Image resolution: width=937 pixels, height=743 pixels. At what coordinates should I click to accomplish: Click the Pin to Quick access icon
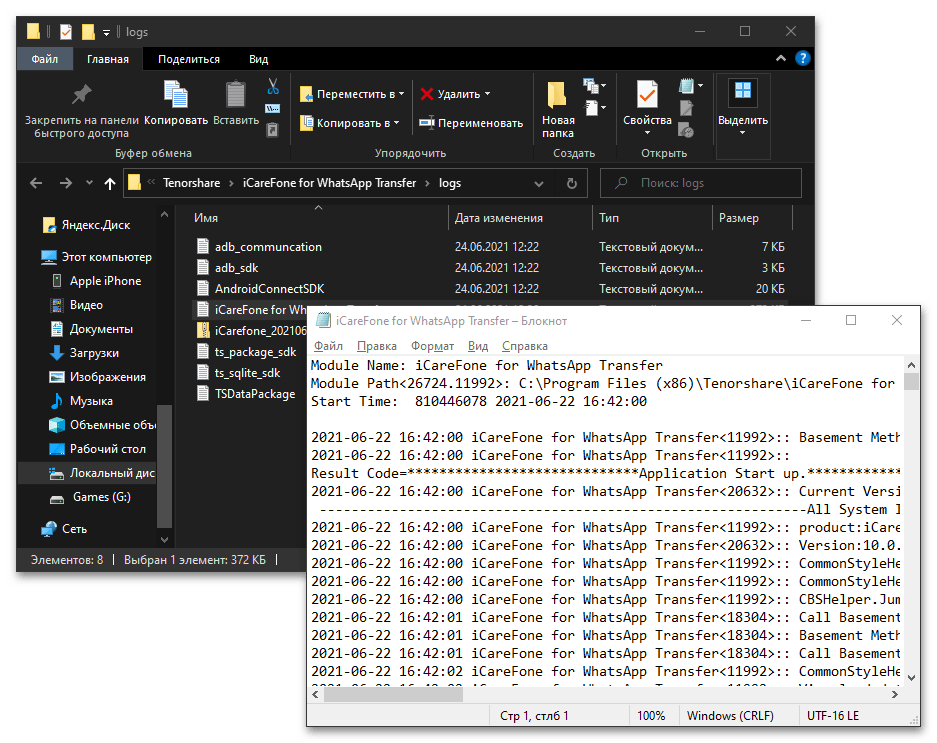pos(81,94)
